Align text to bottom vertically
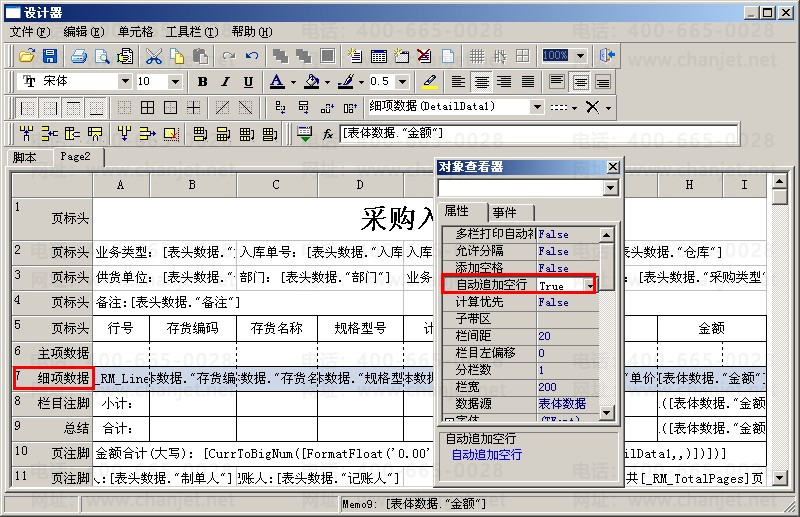 [x=603, y=81]
